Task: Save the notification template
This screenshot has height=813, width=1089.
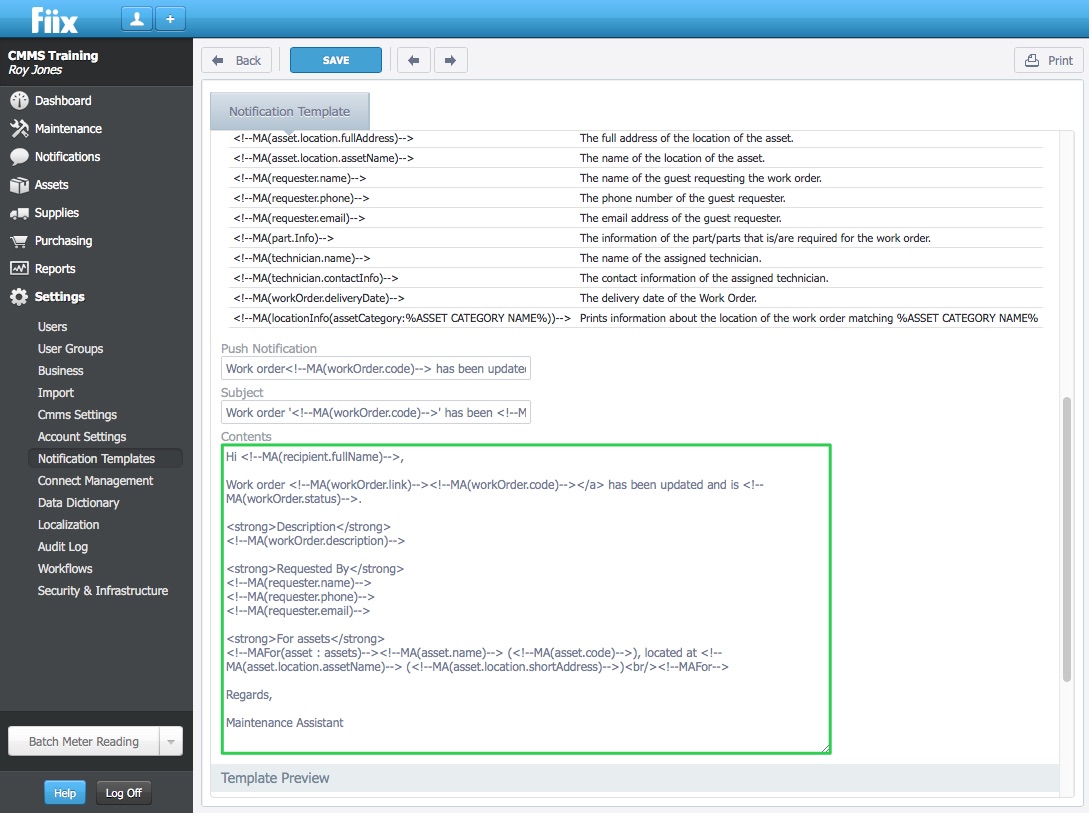Action: [x=335, y=60]
